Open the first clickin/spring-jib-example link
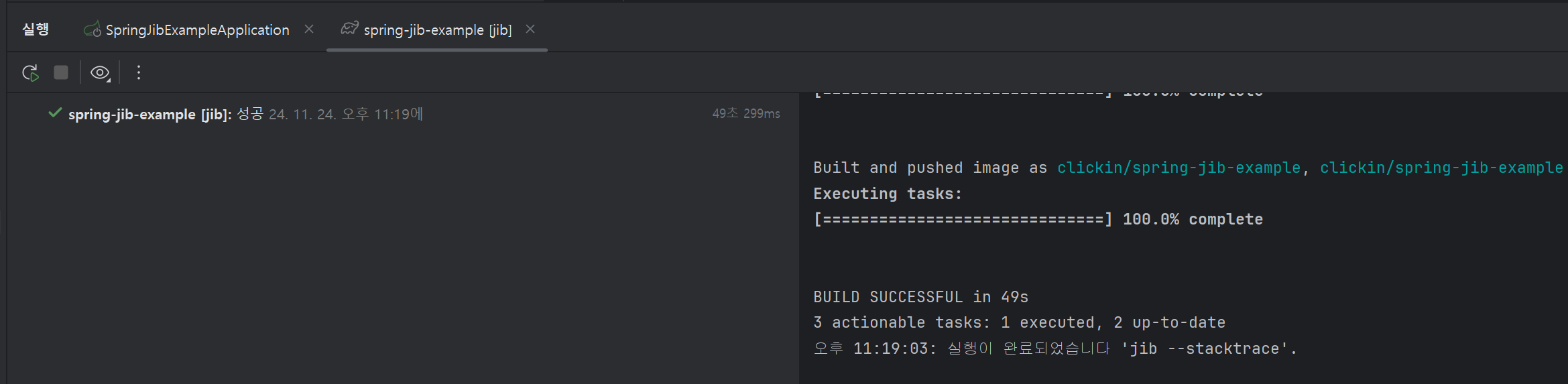The width and height of the screenshot is (1568, 384). pos(1179,168)
